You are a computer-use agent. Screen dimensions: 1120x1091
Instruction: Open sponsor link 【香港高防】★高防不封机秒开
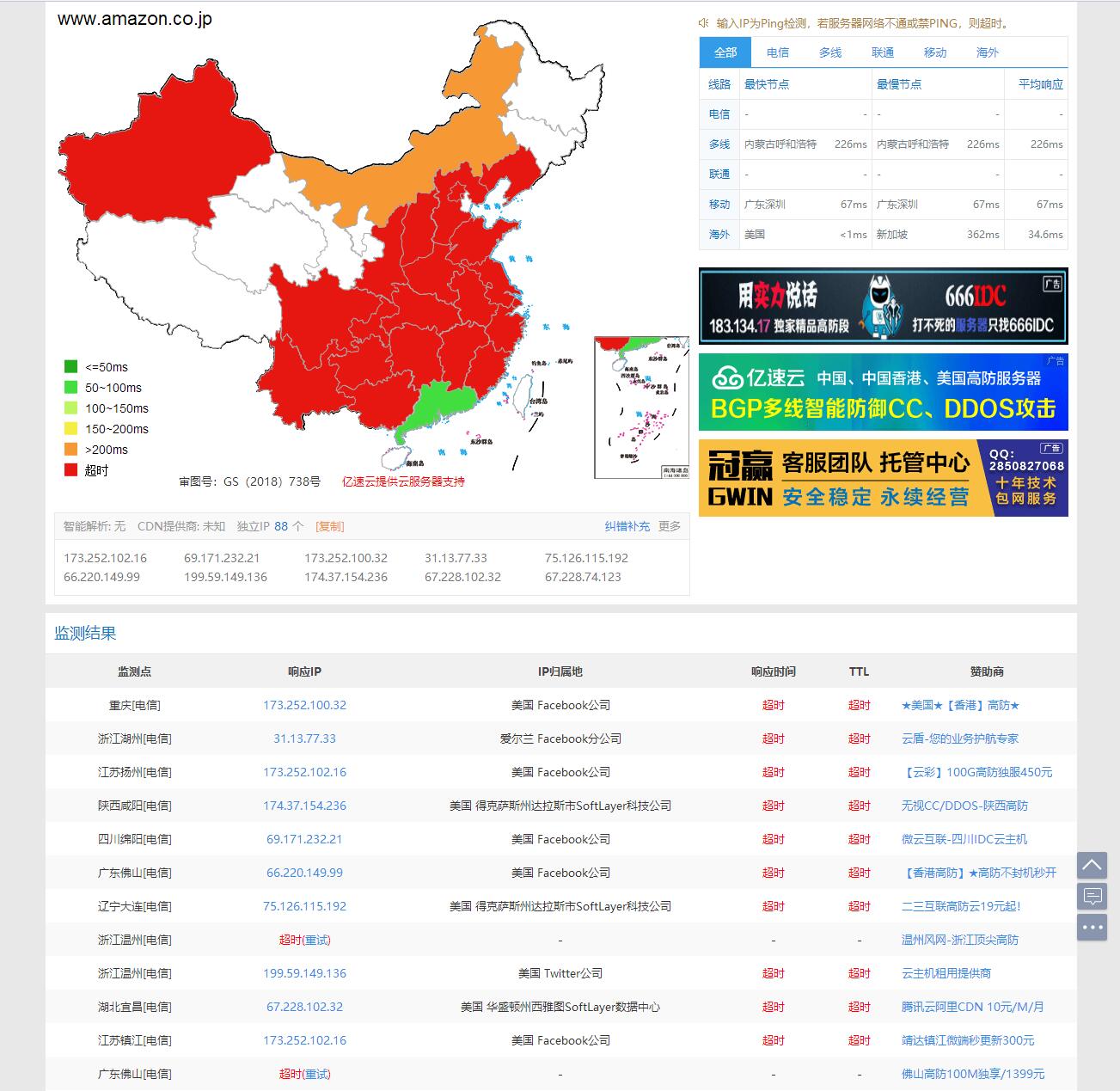[x=979, y=873]
